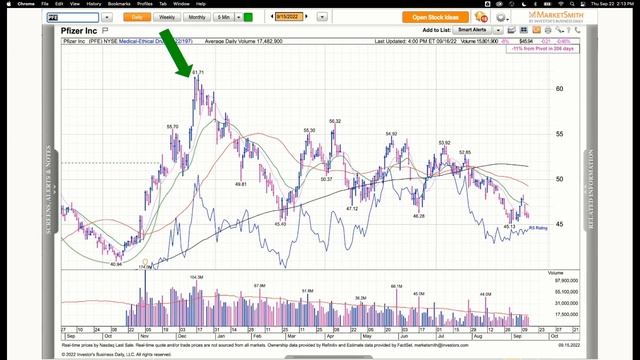Open the ticker symbol history dropdown
This screenshot has width=640, height=360.
[107, 18]
